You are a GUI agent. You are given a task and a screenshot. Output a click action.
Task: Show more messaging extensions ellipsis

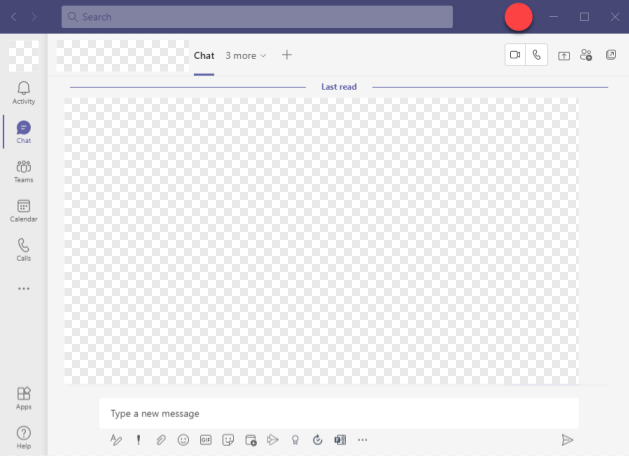pyautogui.click(x=362, y=440)
